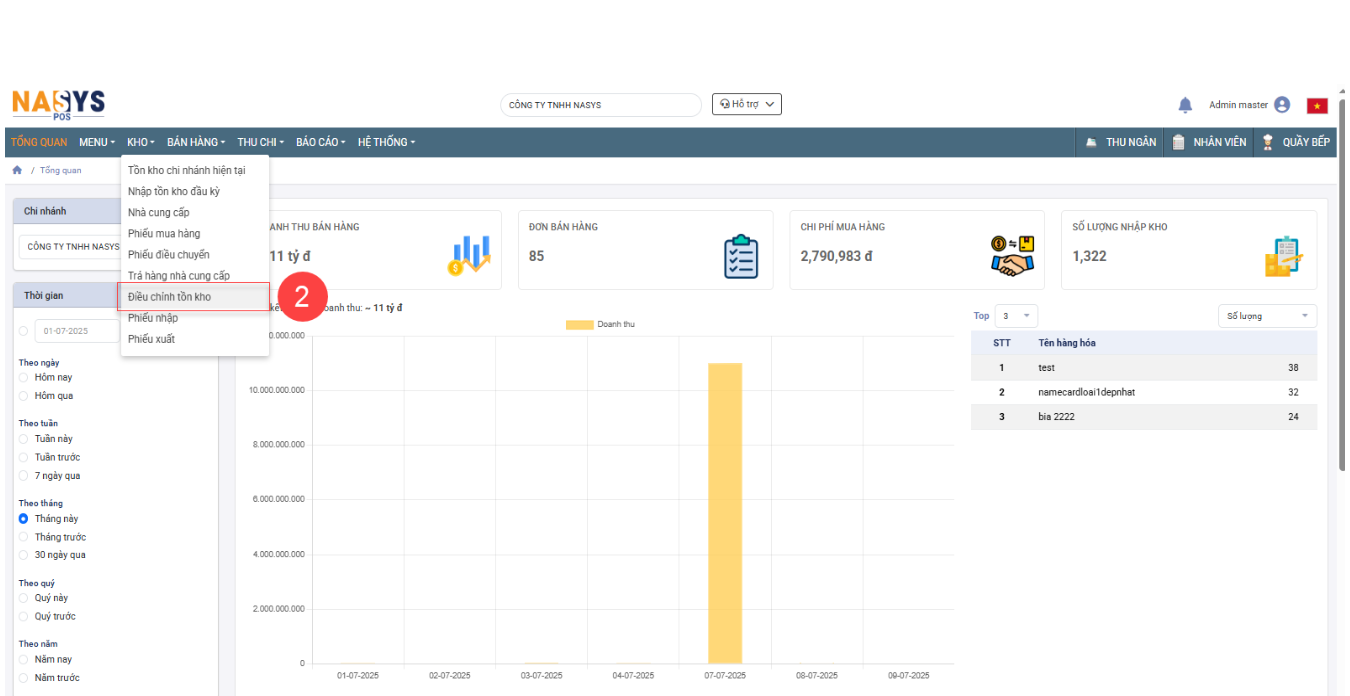Select the Hôm nay radio button
1350x696 pixels.
tap(24, 378)
